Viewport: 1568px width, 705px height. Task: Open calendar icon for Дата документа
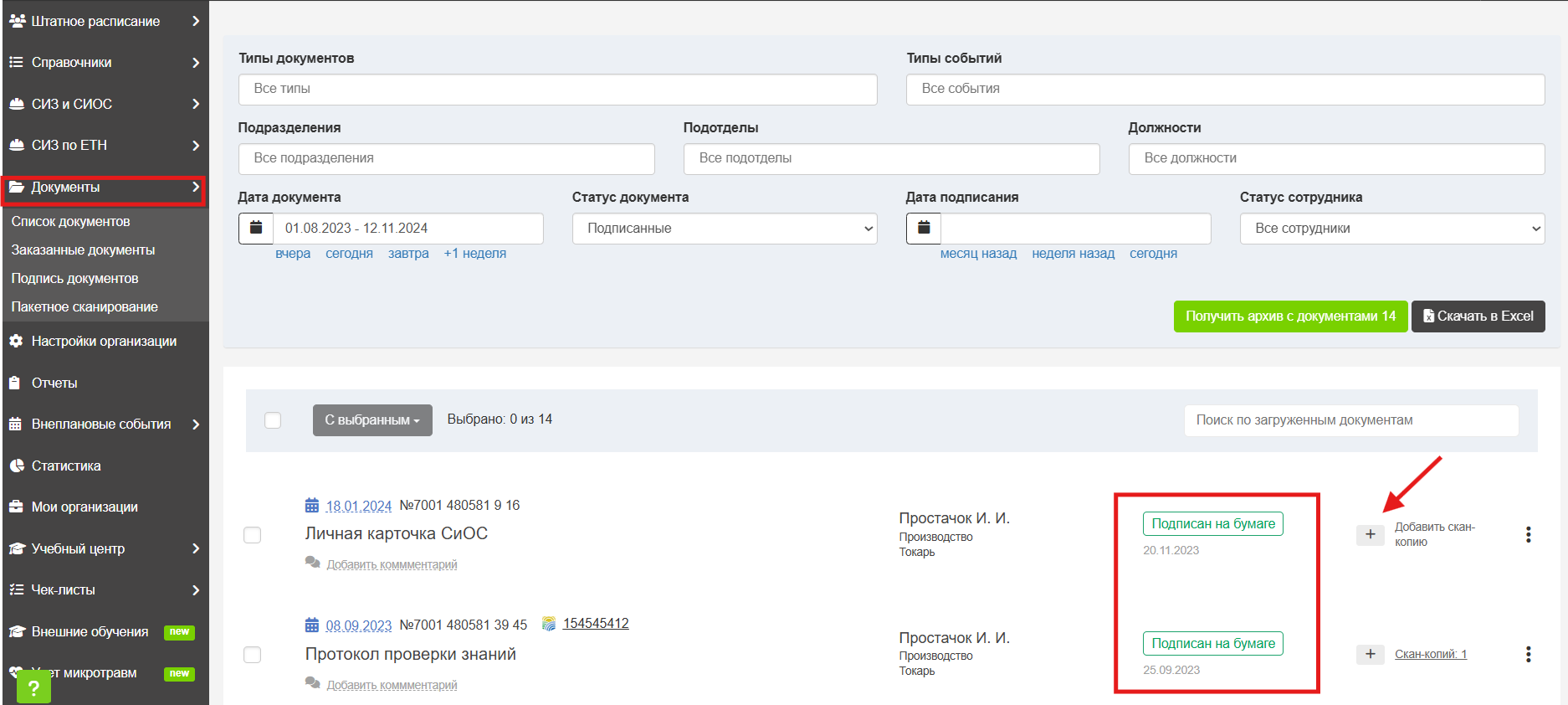tap(256, 228)
